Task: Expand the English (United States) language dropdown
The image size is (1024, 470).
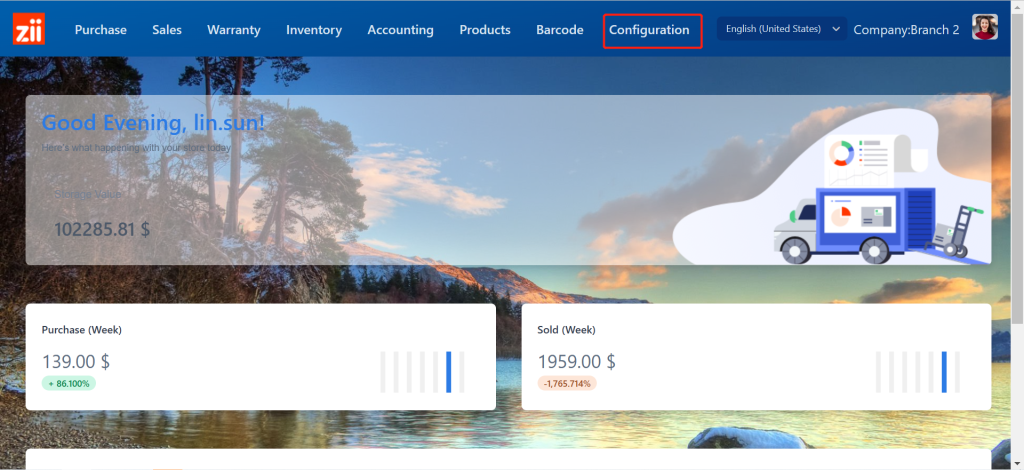Action: tap(781, 29)
